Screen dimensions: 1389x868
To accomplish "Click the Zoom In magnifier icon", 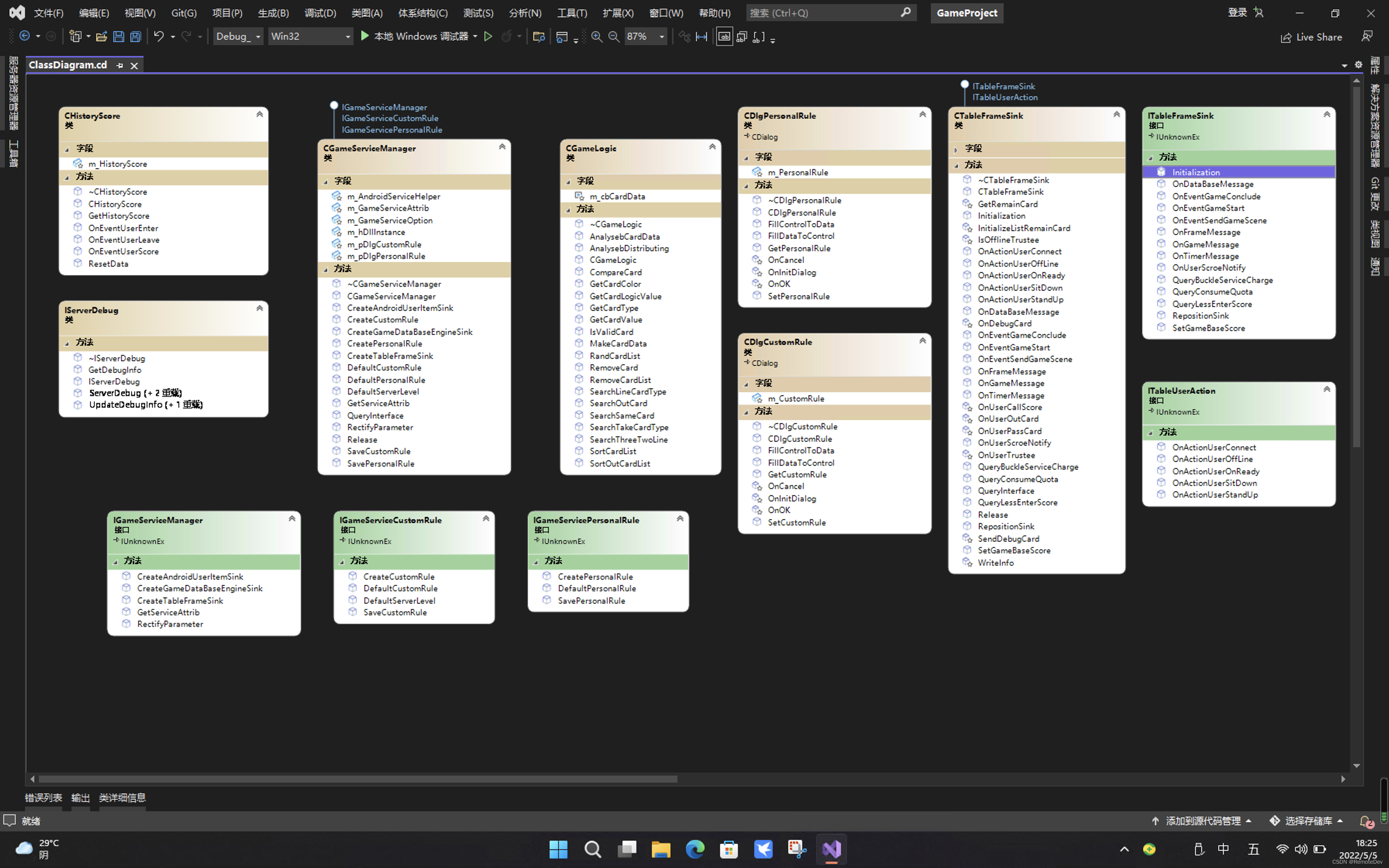I will [x=597, y=37].
